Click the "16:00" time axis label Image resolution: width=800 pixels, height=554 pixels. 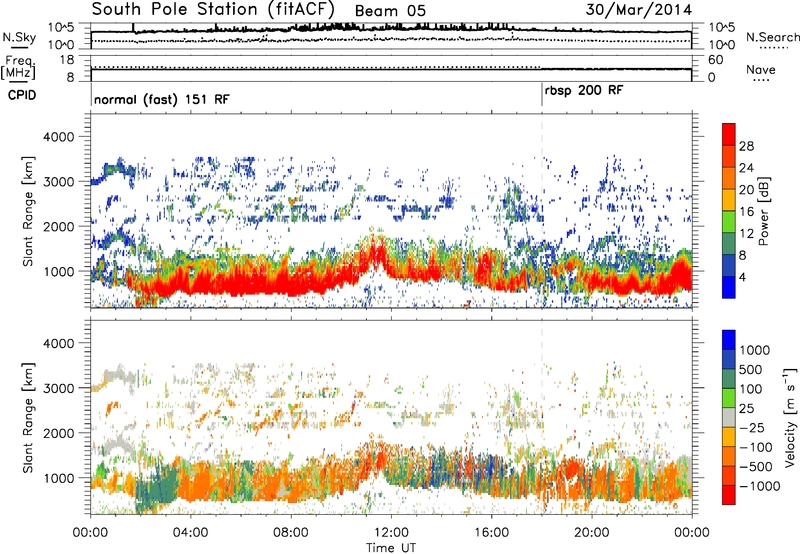click(x=491, y=533)
